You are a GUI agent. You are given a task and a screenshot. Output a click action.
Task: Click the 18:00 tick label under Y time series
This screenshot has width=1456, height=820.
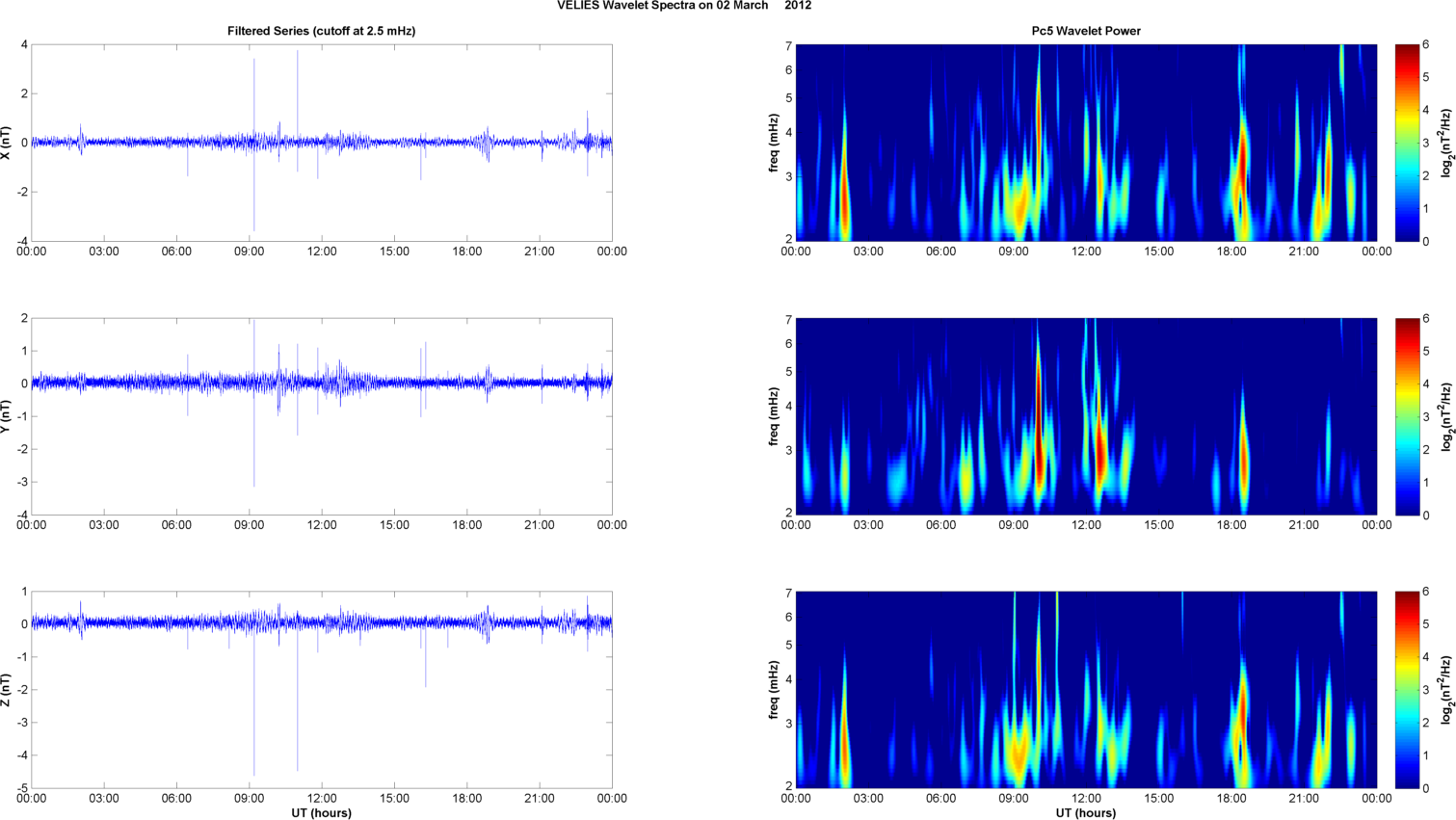click(x=467, y=525)
